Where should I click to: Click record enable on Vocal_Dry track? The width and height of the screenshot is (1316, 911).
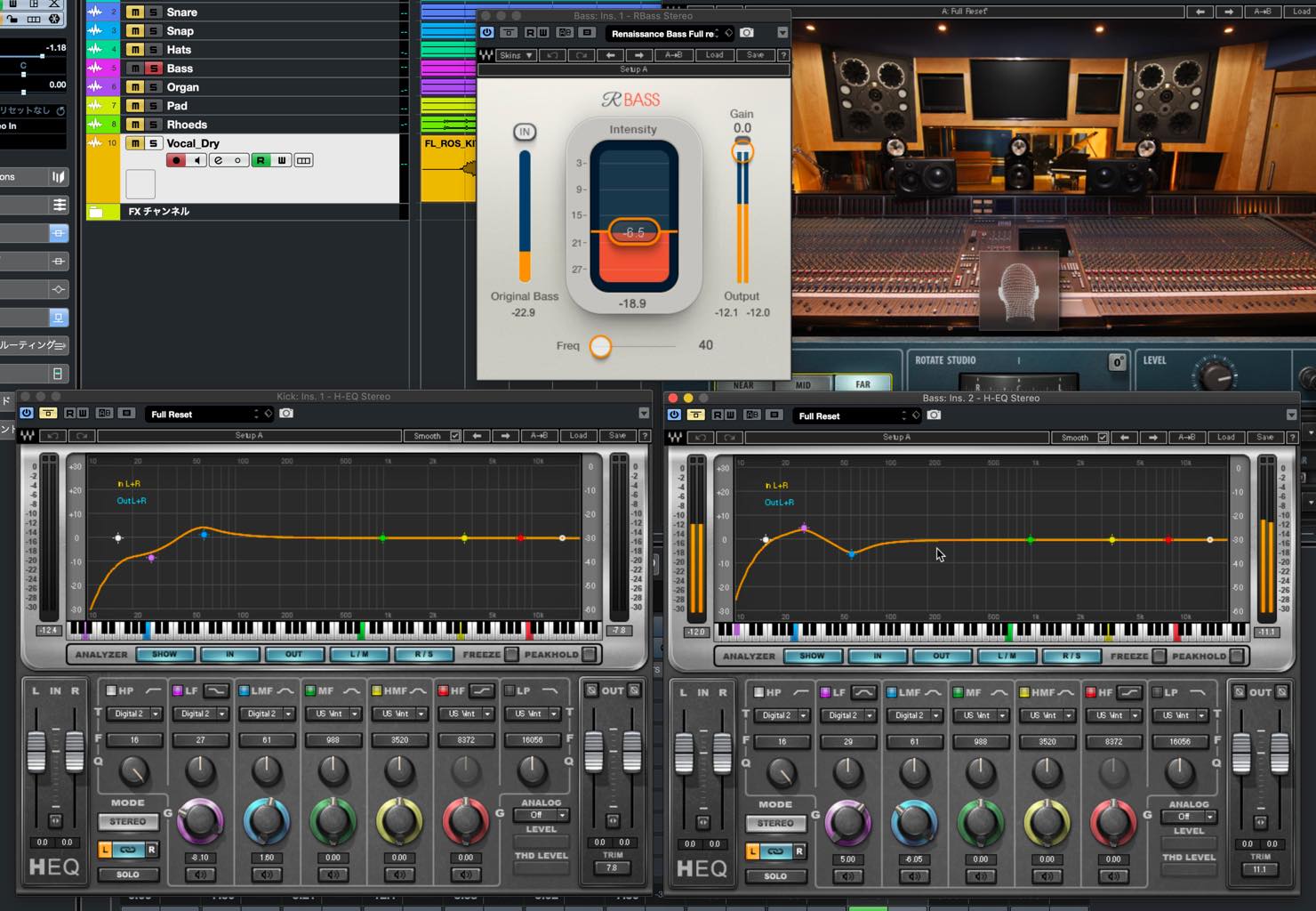[176, 160]
